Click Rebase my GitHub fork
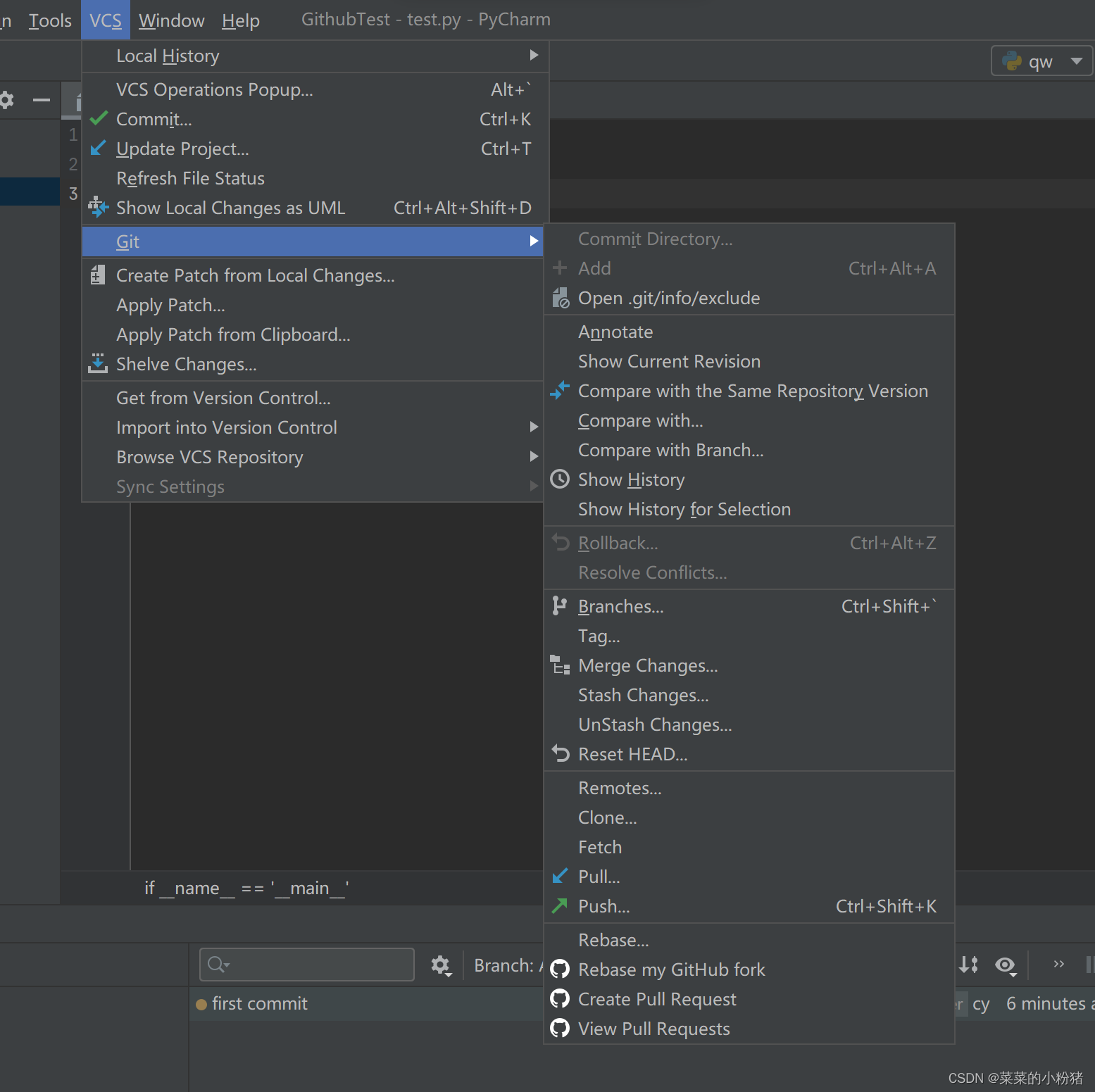Screen dimensions: 1095x1092 (749, 969)
